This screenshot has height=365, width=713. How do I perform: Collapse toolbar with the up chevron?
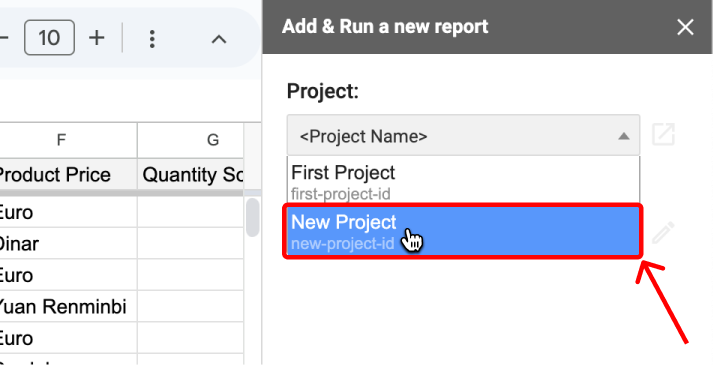[x=219, y=40]
